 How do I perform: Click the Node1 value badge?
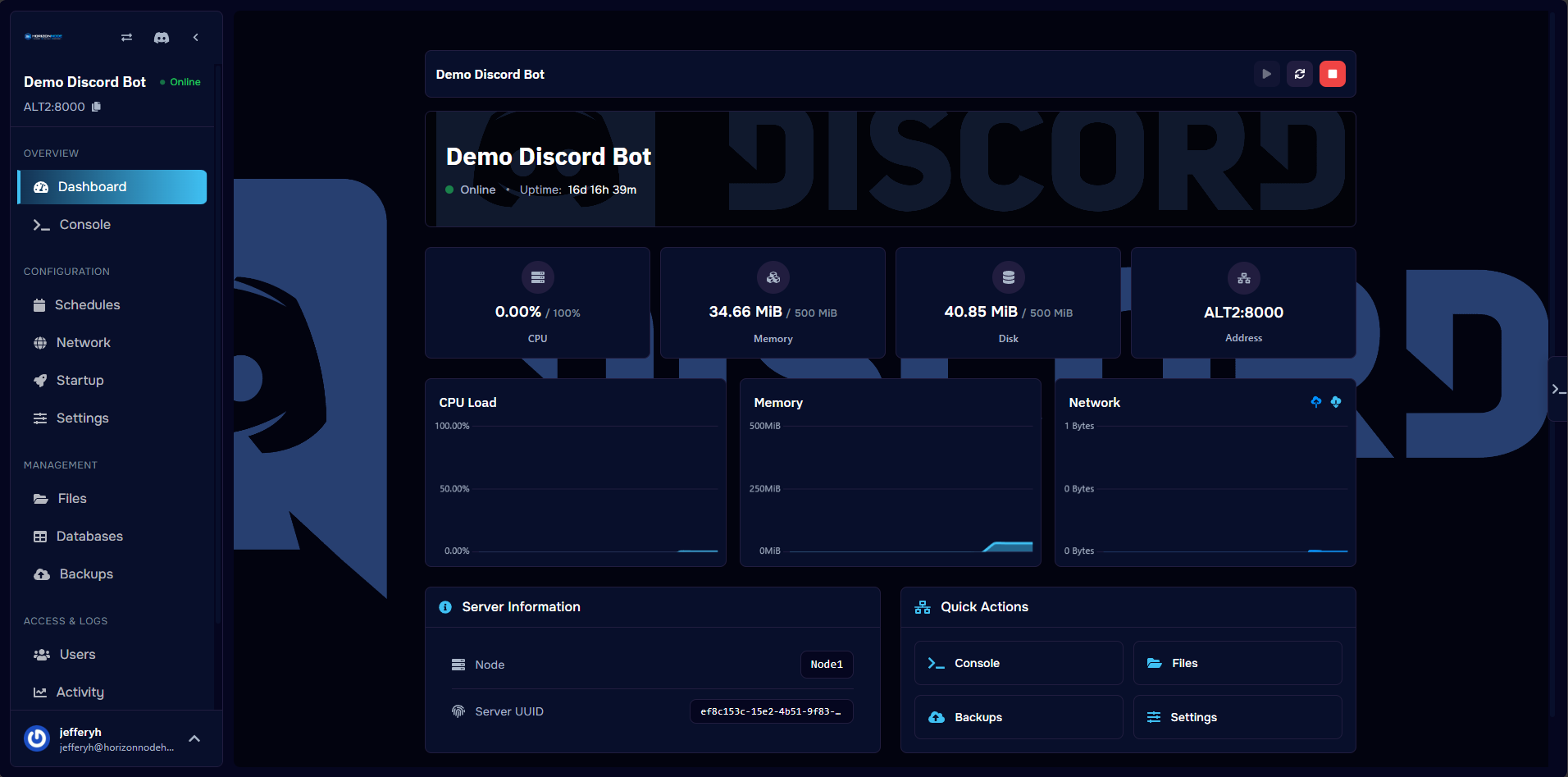click(827, 665)
